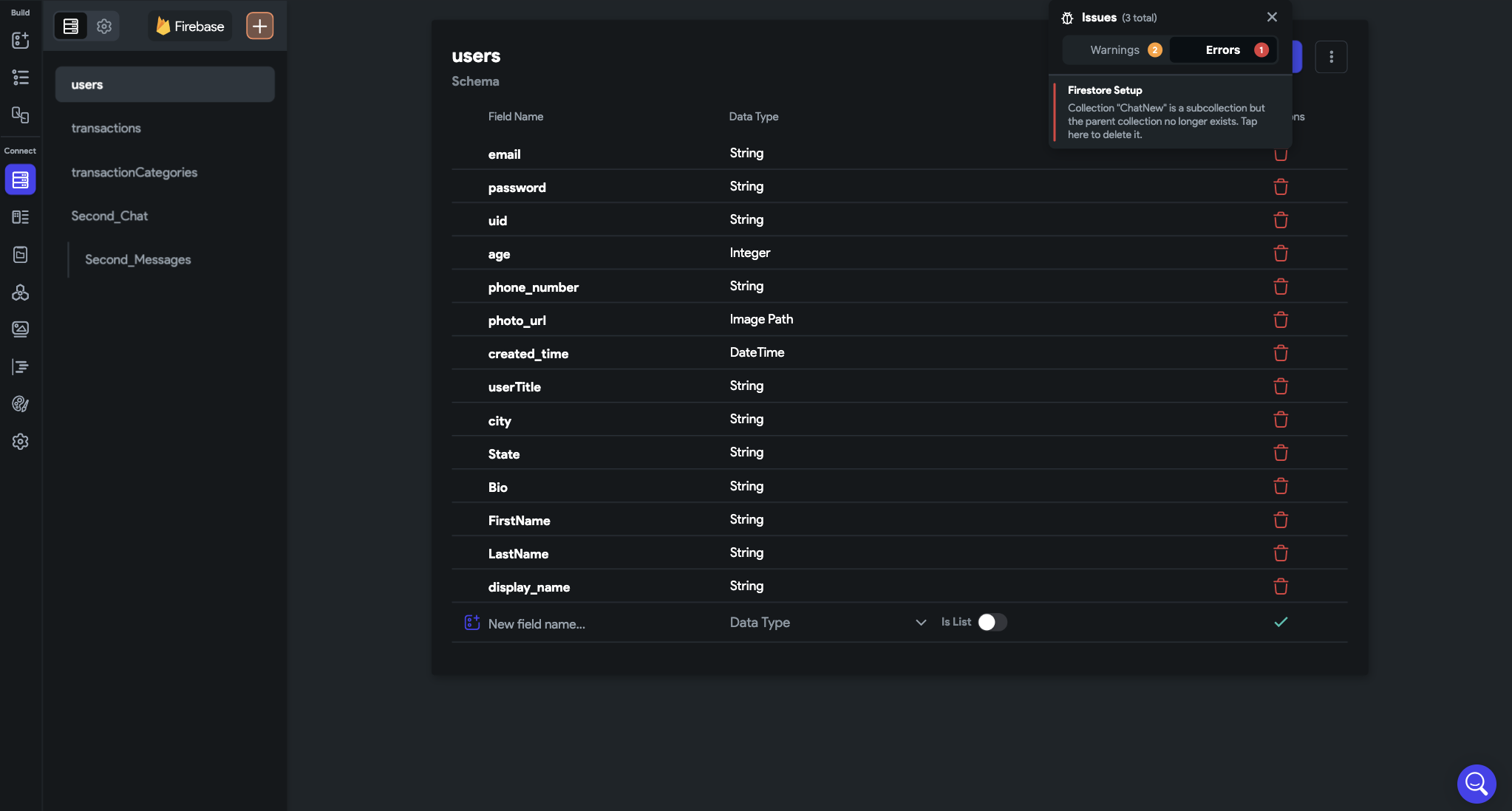Viewport: 1512px width, 811px height.
Task: Create a new collection with the plus button
Action: (x=259, y=26)
